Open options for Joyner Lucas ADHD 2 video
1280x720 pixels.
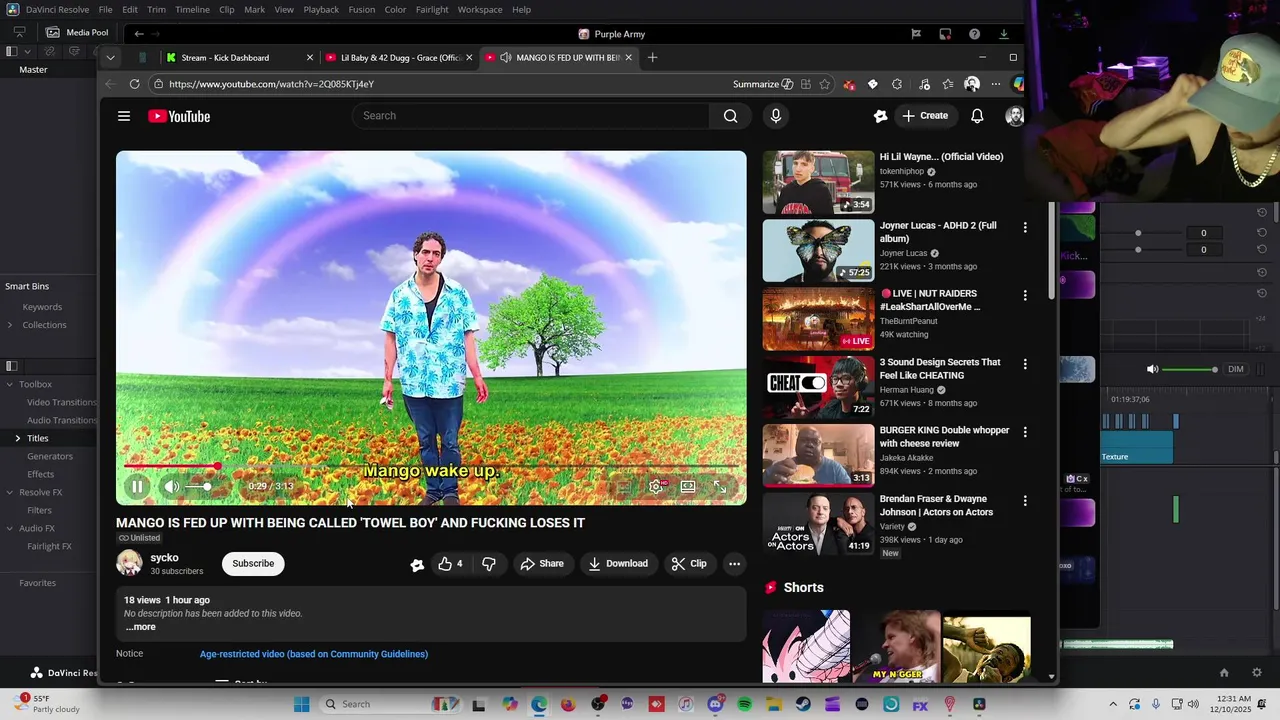coord(1024,228)
